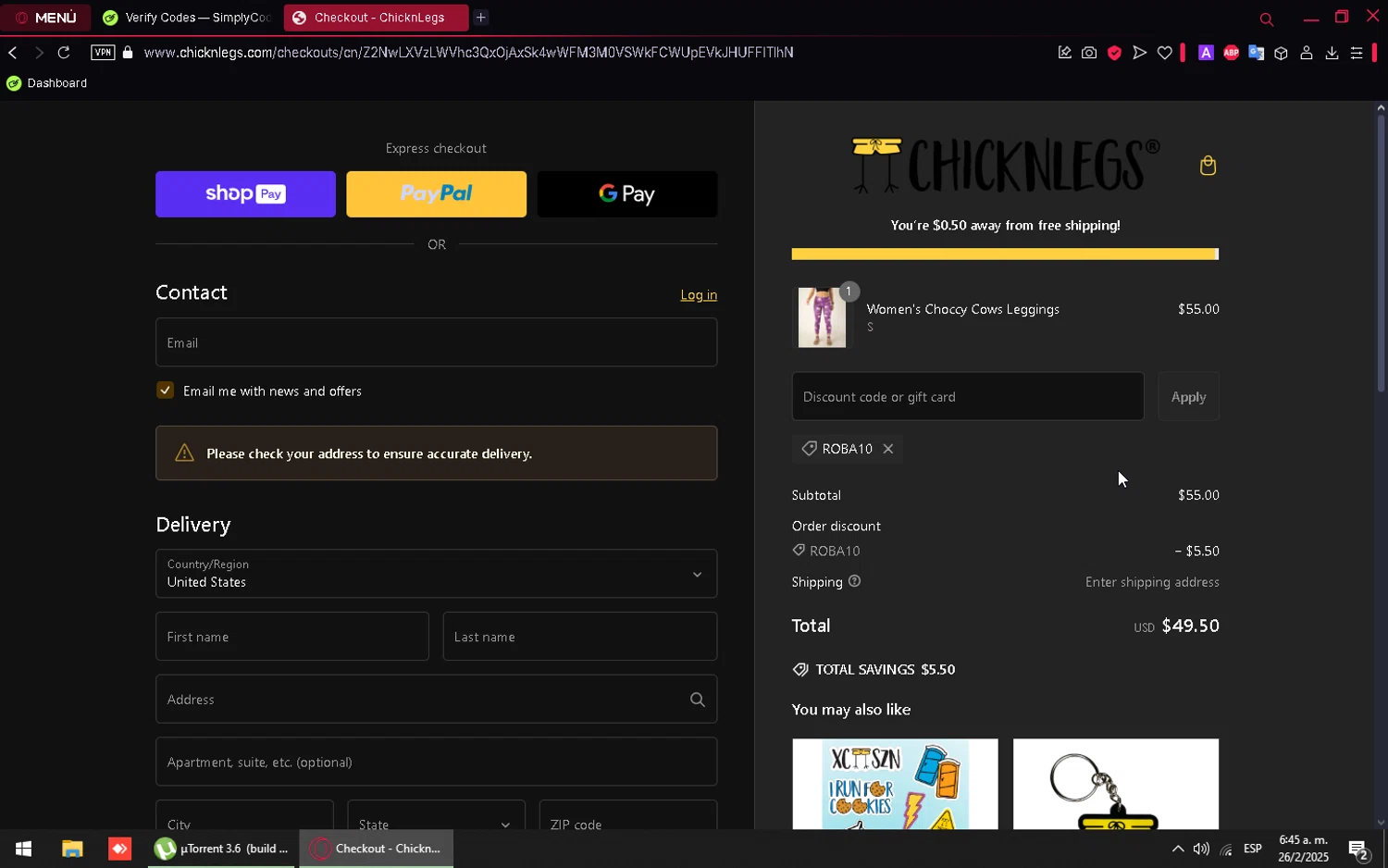Click the ESP language indicator
Screen dimensions: 1388x868
coord(1253,849)
